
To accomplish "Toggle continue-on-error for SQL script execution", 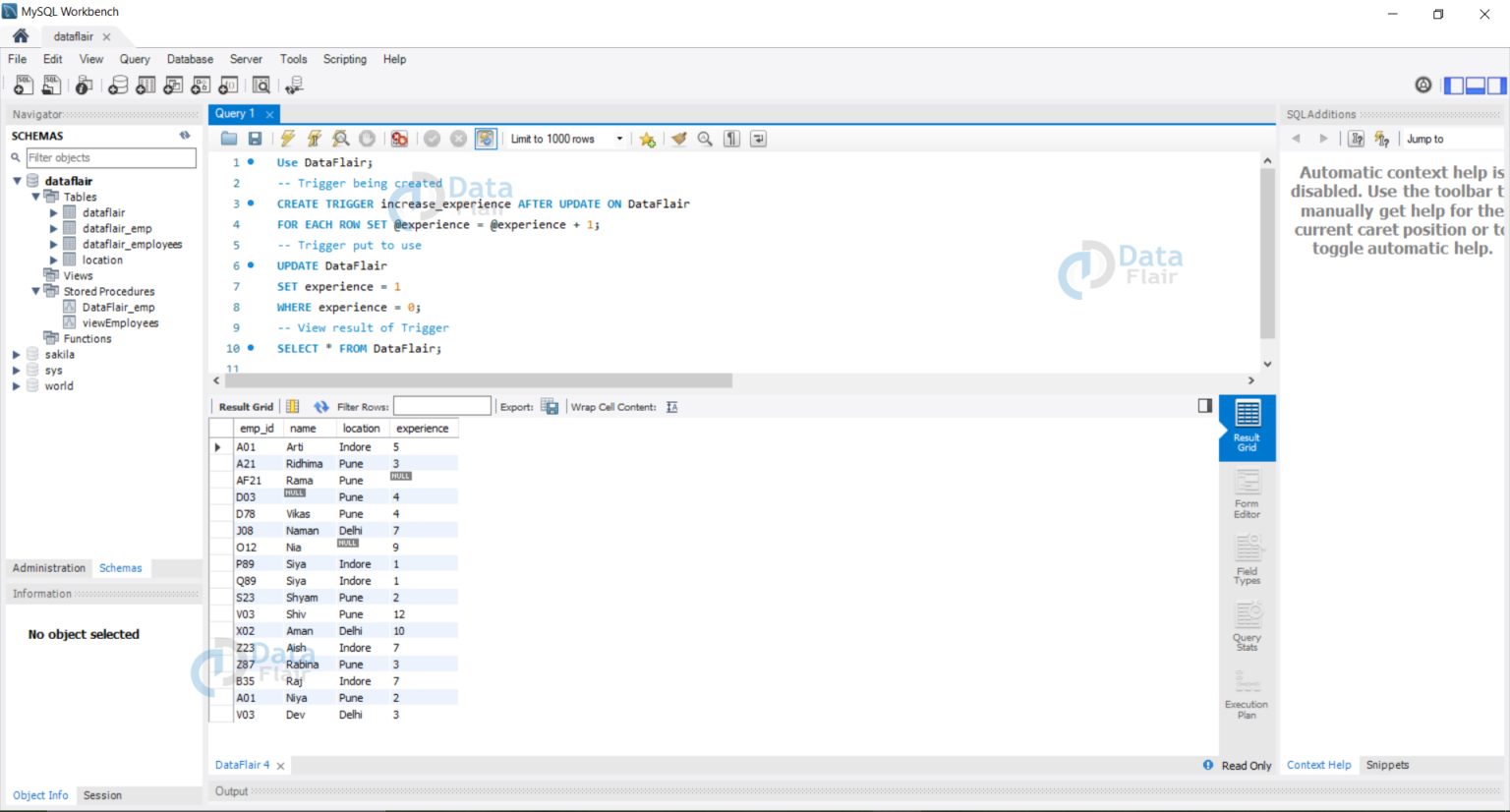I will pos(399,139).
